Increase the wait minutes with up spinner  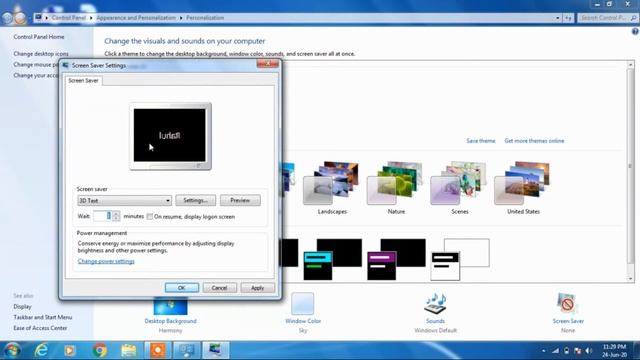116,213
